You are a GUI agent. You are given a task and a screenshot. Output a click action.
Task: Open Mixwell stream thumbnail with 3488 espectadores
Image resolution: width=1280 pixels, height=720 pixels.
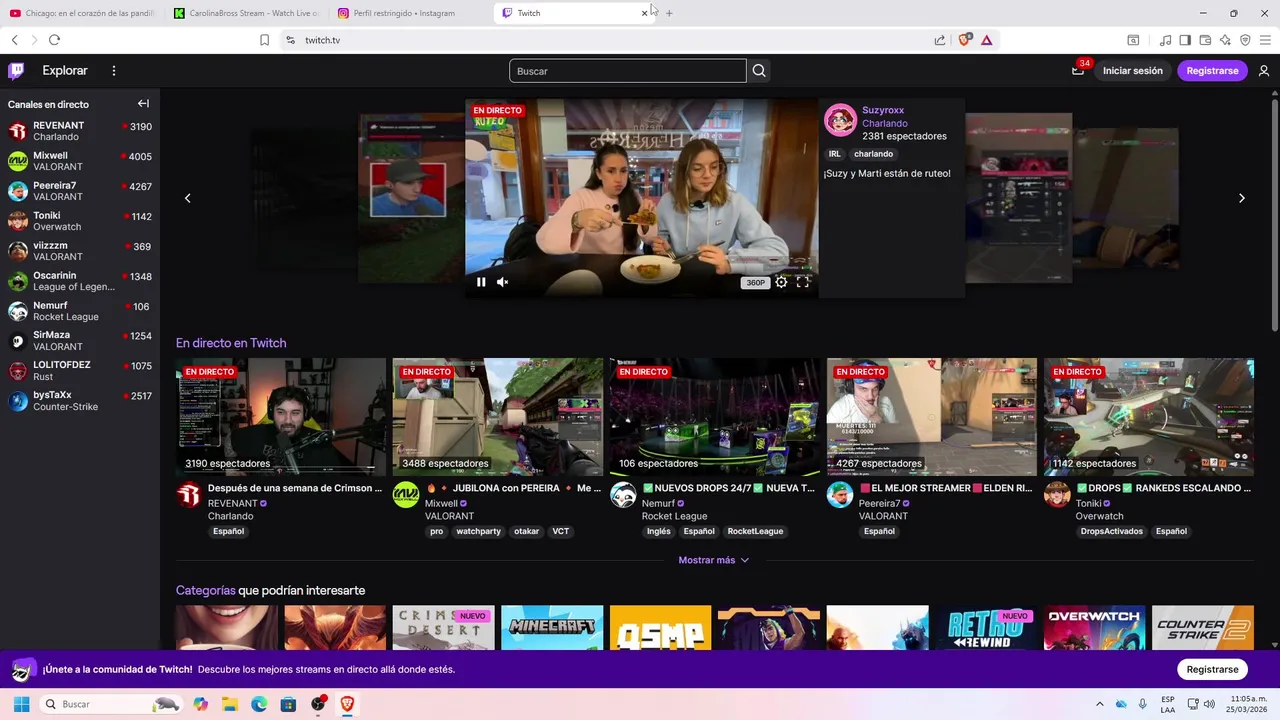point(498,417)
